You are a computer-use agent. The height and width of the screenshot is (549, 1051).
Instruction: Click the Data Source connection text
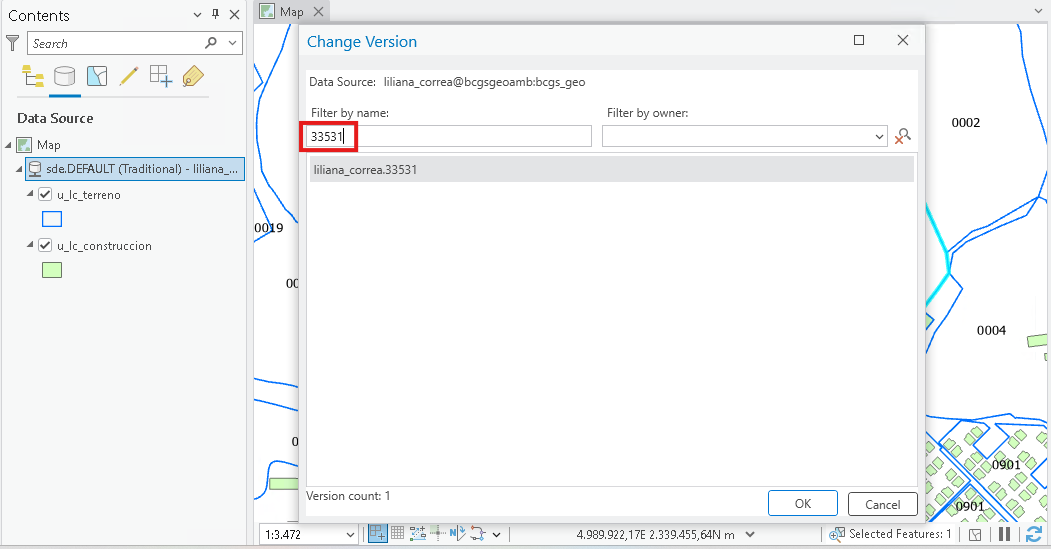point(484,82)
